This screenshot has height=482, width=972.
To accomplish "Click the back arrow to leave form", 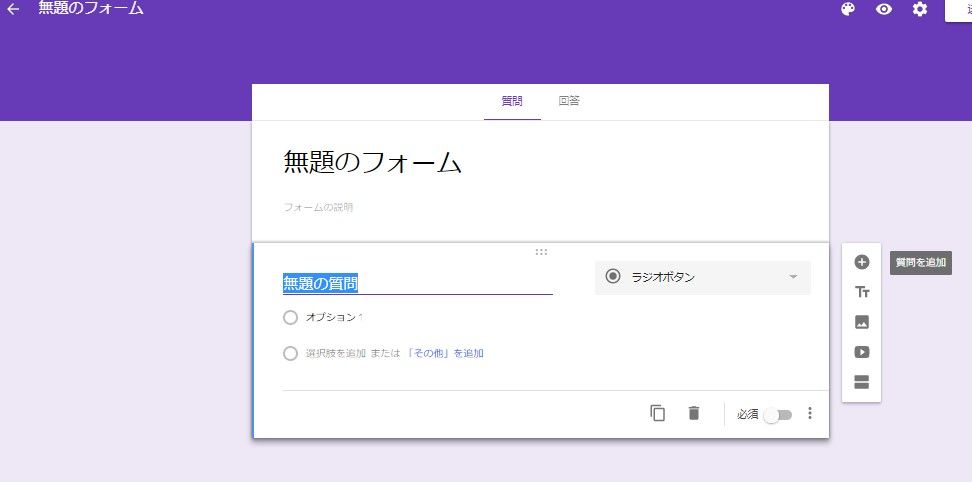I will coord(13,9).
